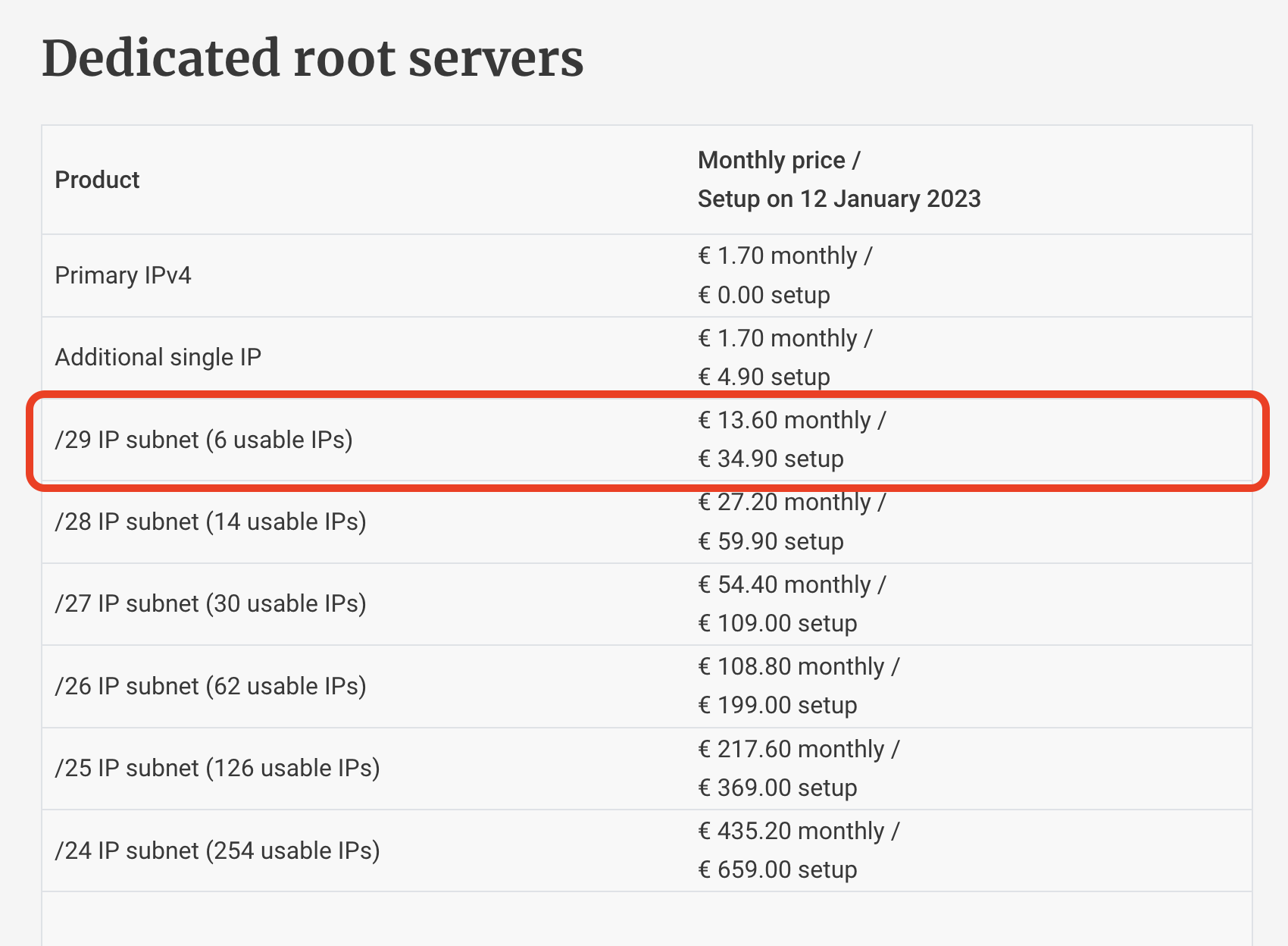Select '/29 IP subnet (6 usable IPs)' row
1288x946 pixels.
click(x=647, y=440)
